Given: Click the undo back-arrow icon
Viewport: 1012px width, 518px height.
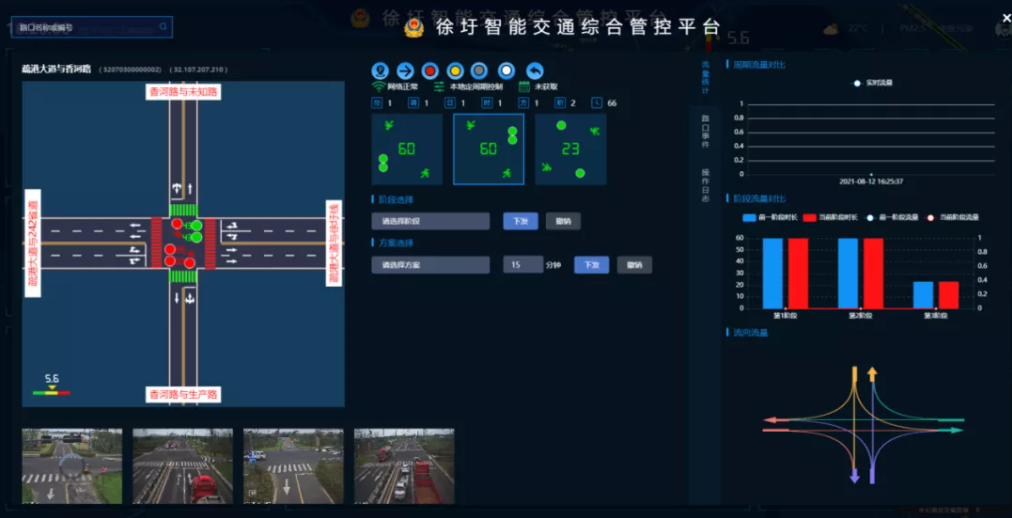Looking at the screenshot, I should tap(534, 70).
